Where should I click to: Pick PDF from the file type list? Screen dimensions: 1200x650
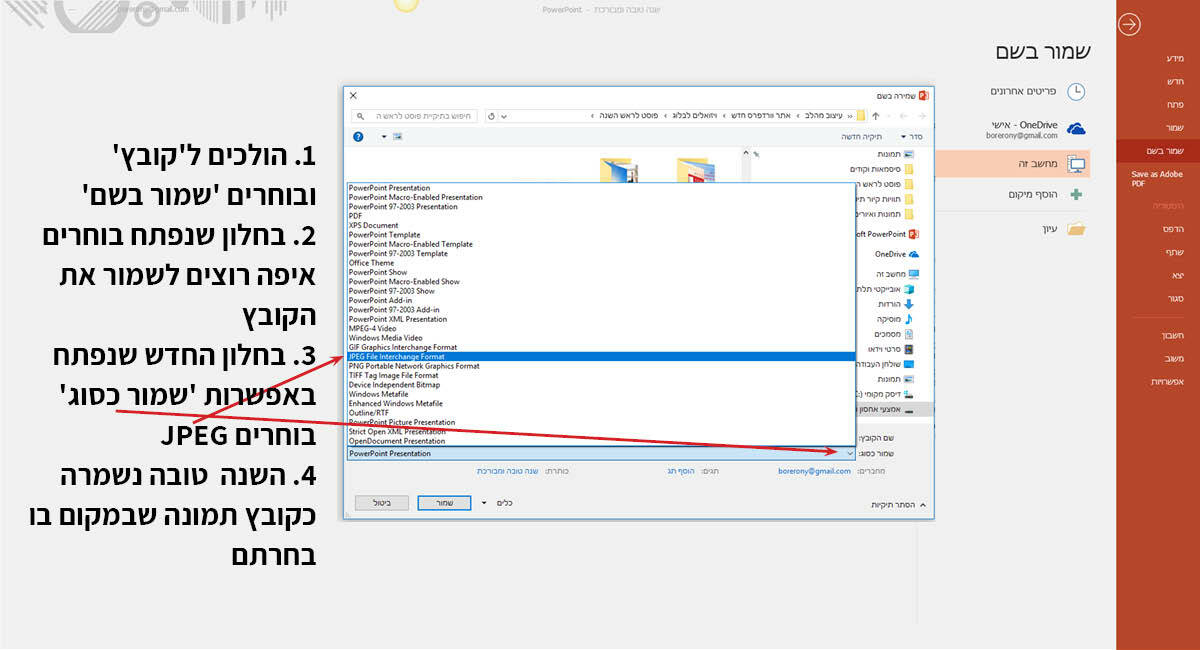(x=355, y=216)
